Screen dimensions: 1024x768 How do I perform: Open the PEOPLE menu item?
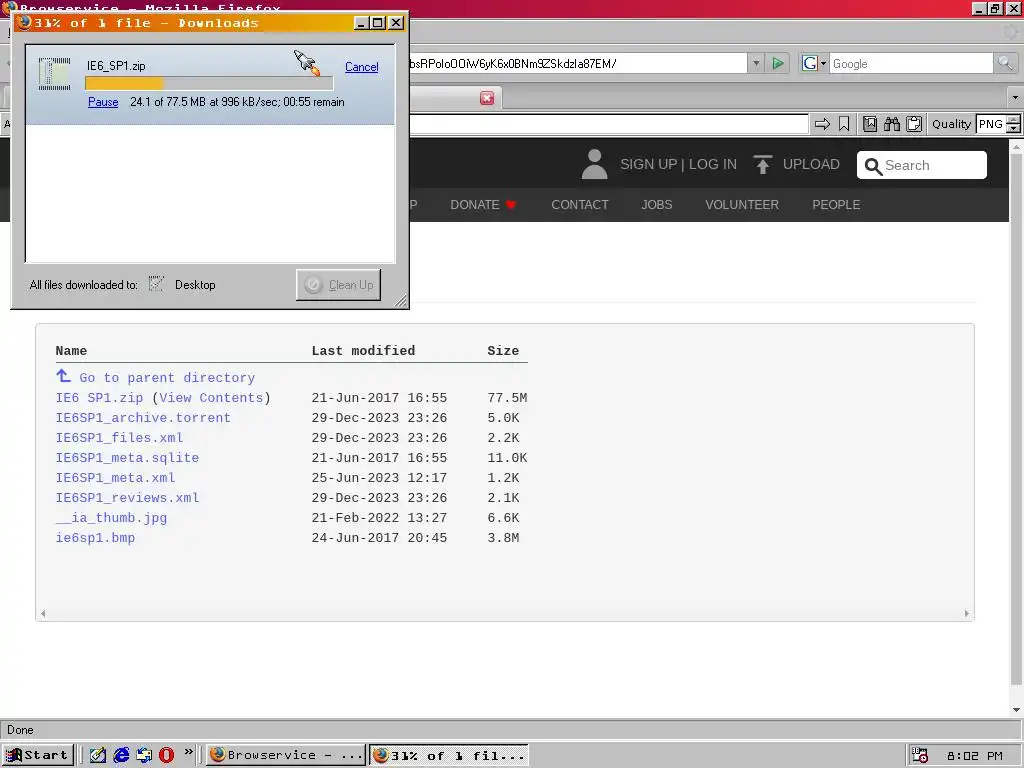point(836,205)
